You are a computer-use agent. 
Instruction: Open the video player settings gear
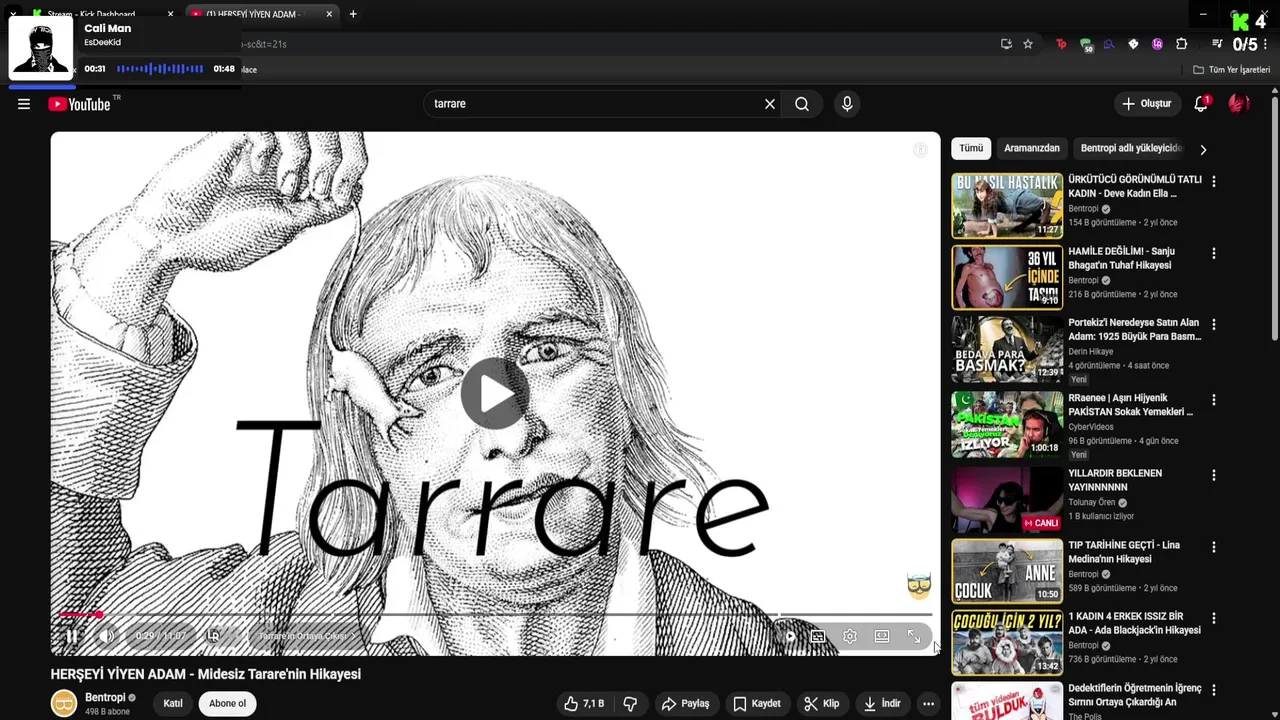(850, 636)
